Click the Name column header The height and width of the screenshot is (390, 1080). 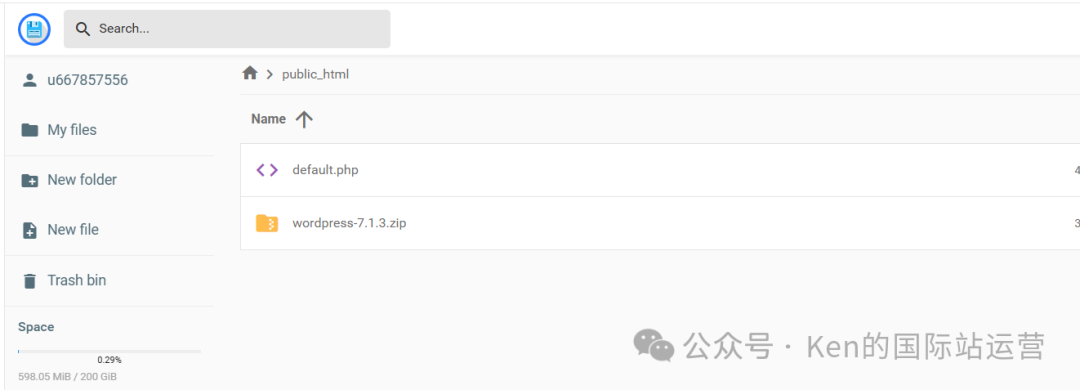pyautogui.click(x=269, y=119)
